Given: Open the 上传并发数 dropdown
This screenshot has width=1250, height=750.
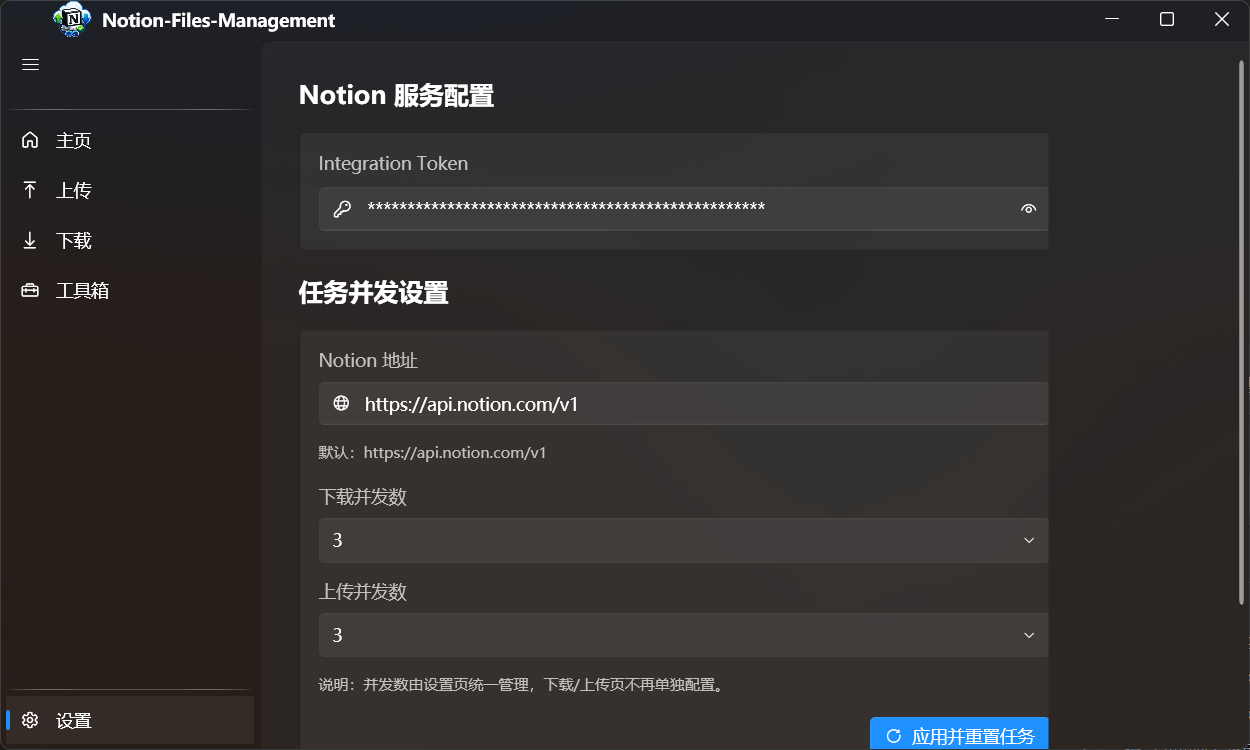Looking at the screenshot, I should tap(683, 635).
